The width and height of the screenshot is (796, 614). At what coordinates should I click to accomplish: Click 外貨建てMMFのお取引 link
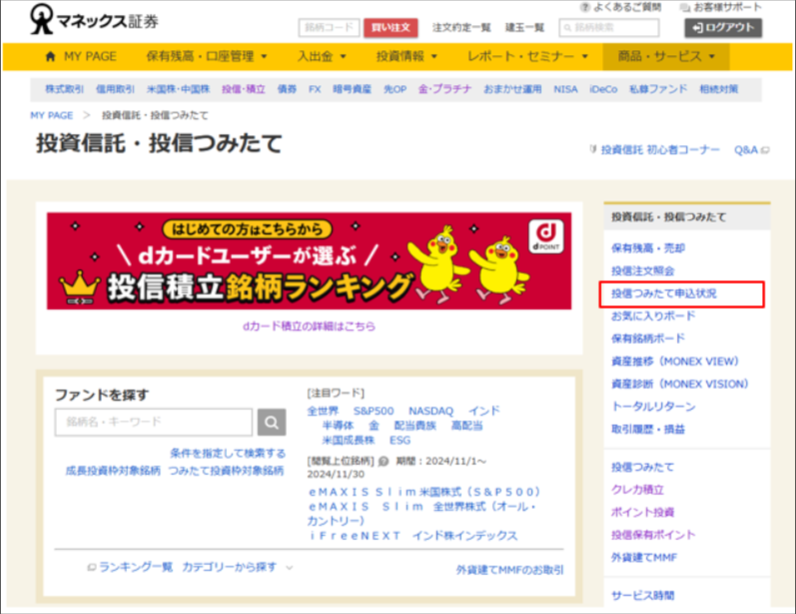click(x=510, y=570)
